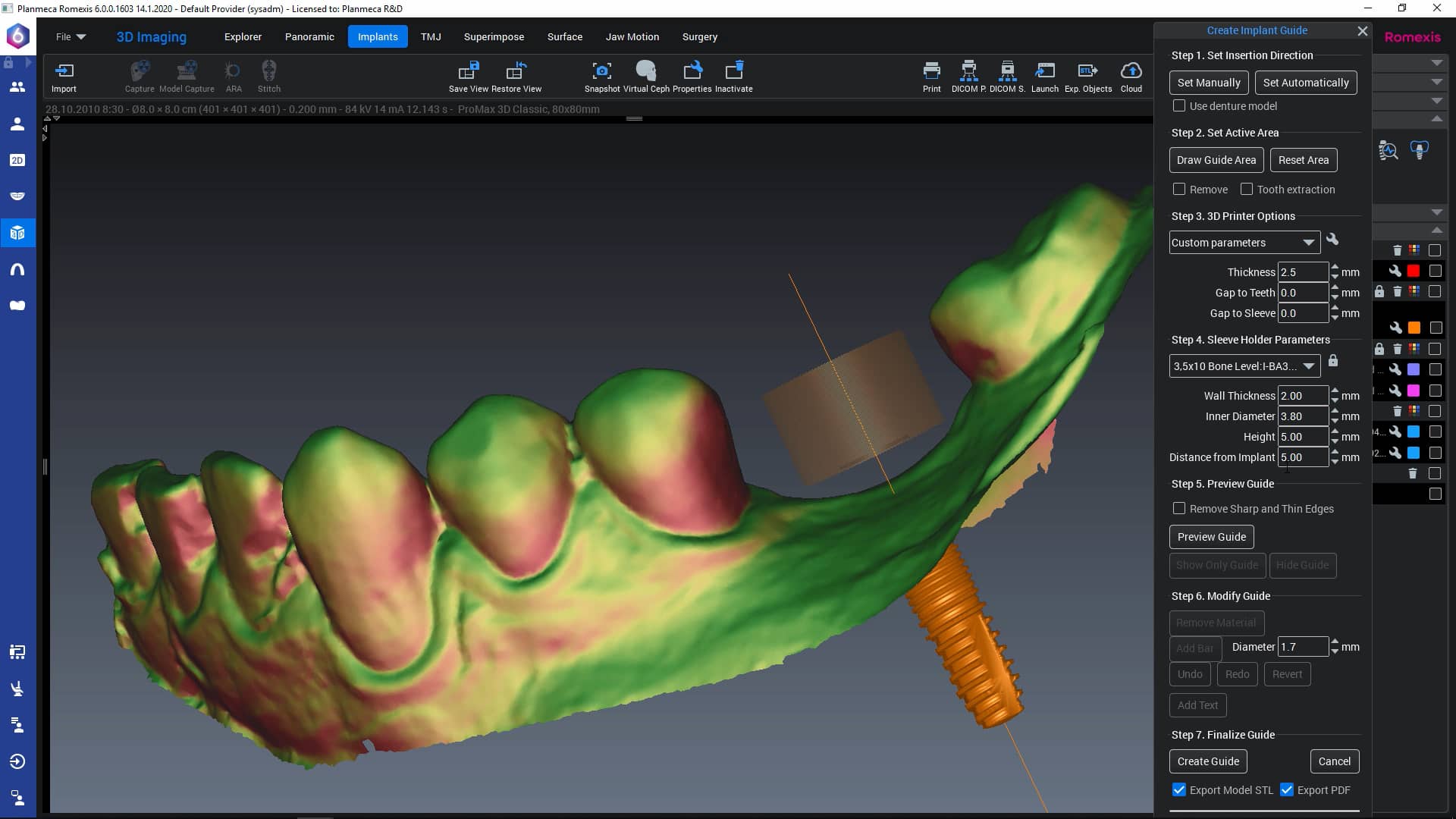Click the Cloud upload icon
Image resolution: width=1456 pixels, height=819 pixels.
pyautogui.click(x=1131, y=71)
